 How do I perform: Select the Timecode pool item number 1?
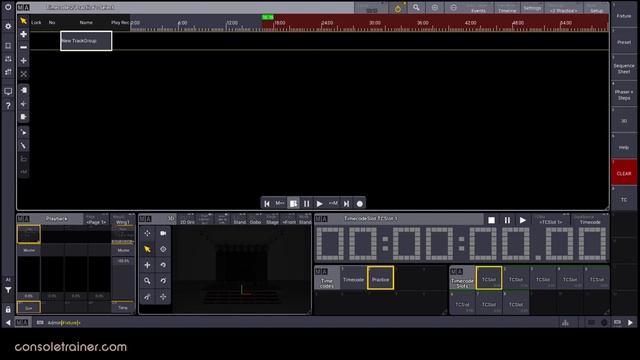pyautogui.click(x=353, y=278)
